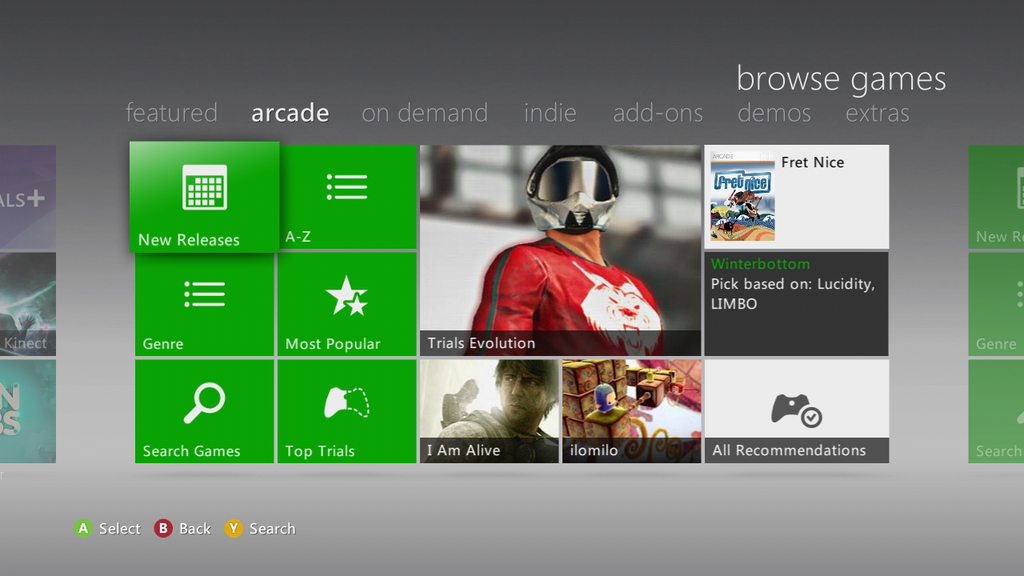Switch to the on demand tab
This screenshot has width=1024, height=576.
[424, 113]
